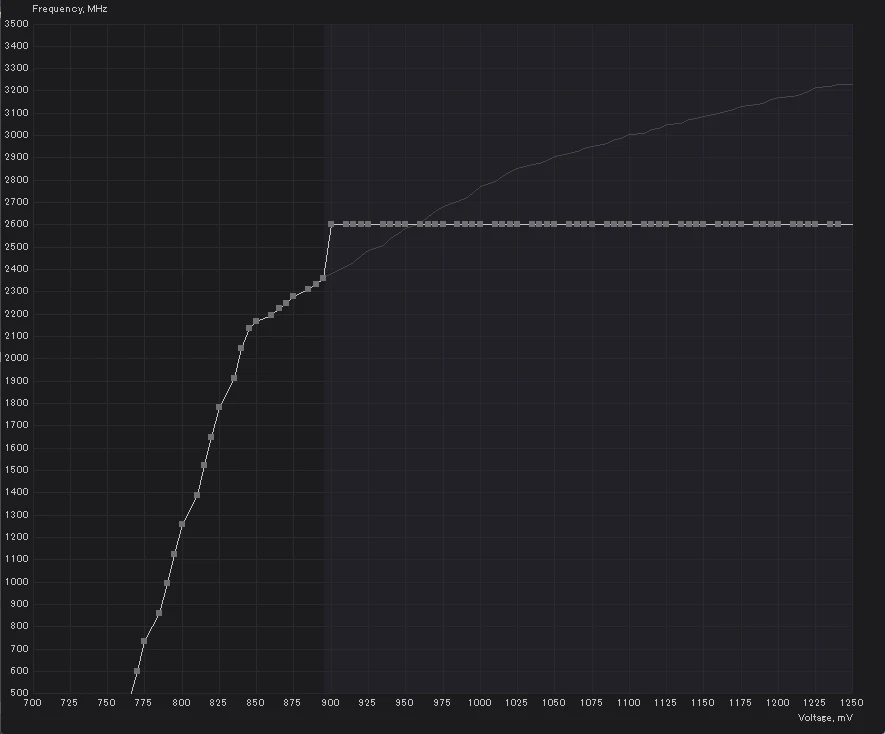885x734 pixels.
Task: Pick the curve point at 825 mV
Action: (x=218, y=407)
